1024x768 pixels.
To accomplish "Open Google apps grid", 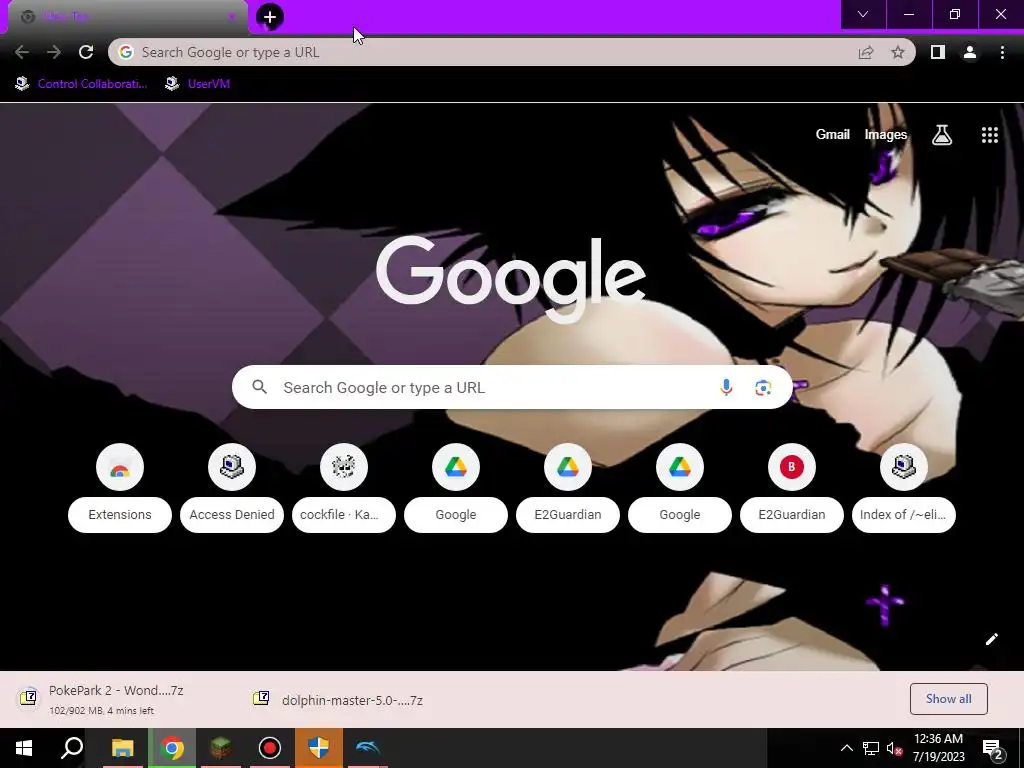I will point(990,135).
